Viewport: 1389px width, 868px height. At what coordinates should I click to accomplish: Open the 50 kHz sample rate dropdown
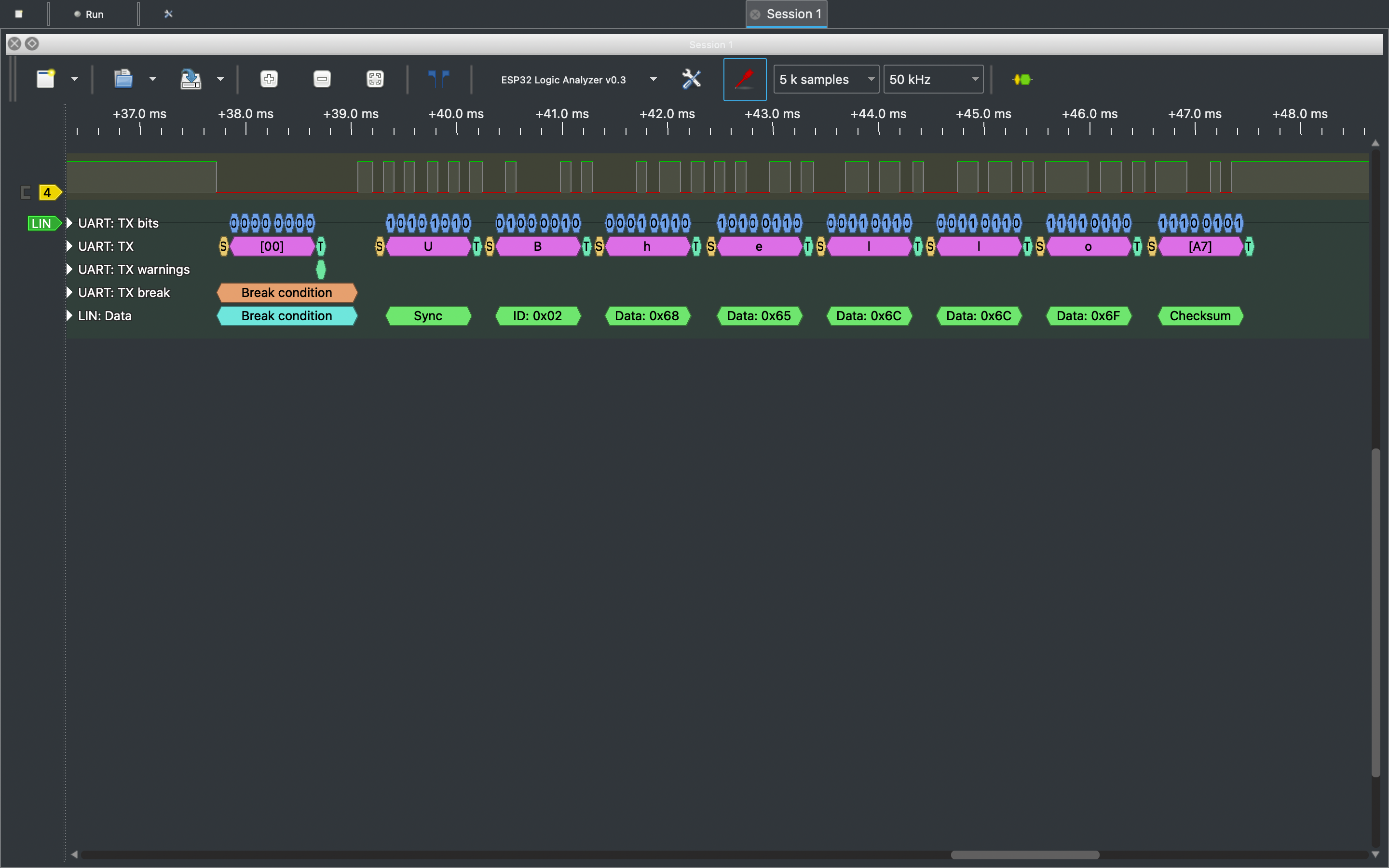click(x=933, y=79)
